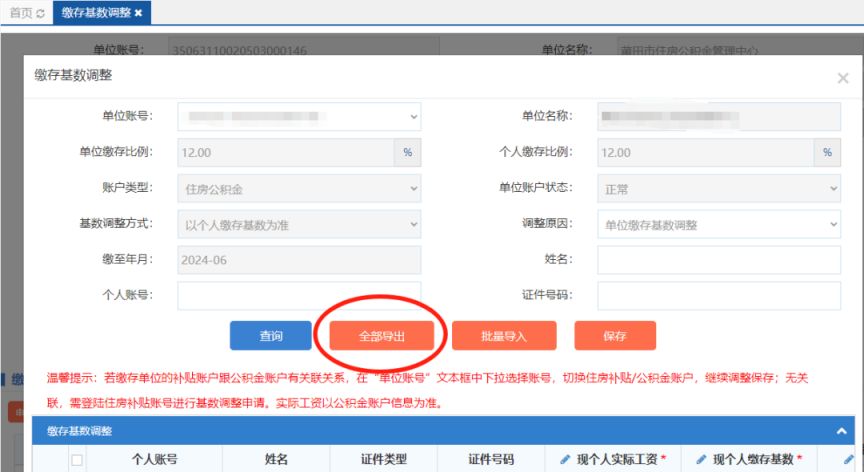Collapse the 缴存基数调整 table panel chevron
The height and width of the screenshot is (472, 864).
tap(841, 431)
